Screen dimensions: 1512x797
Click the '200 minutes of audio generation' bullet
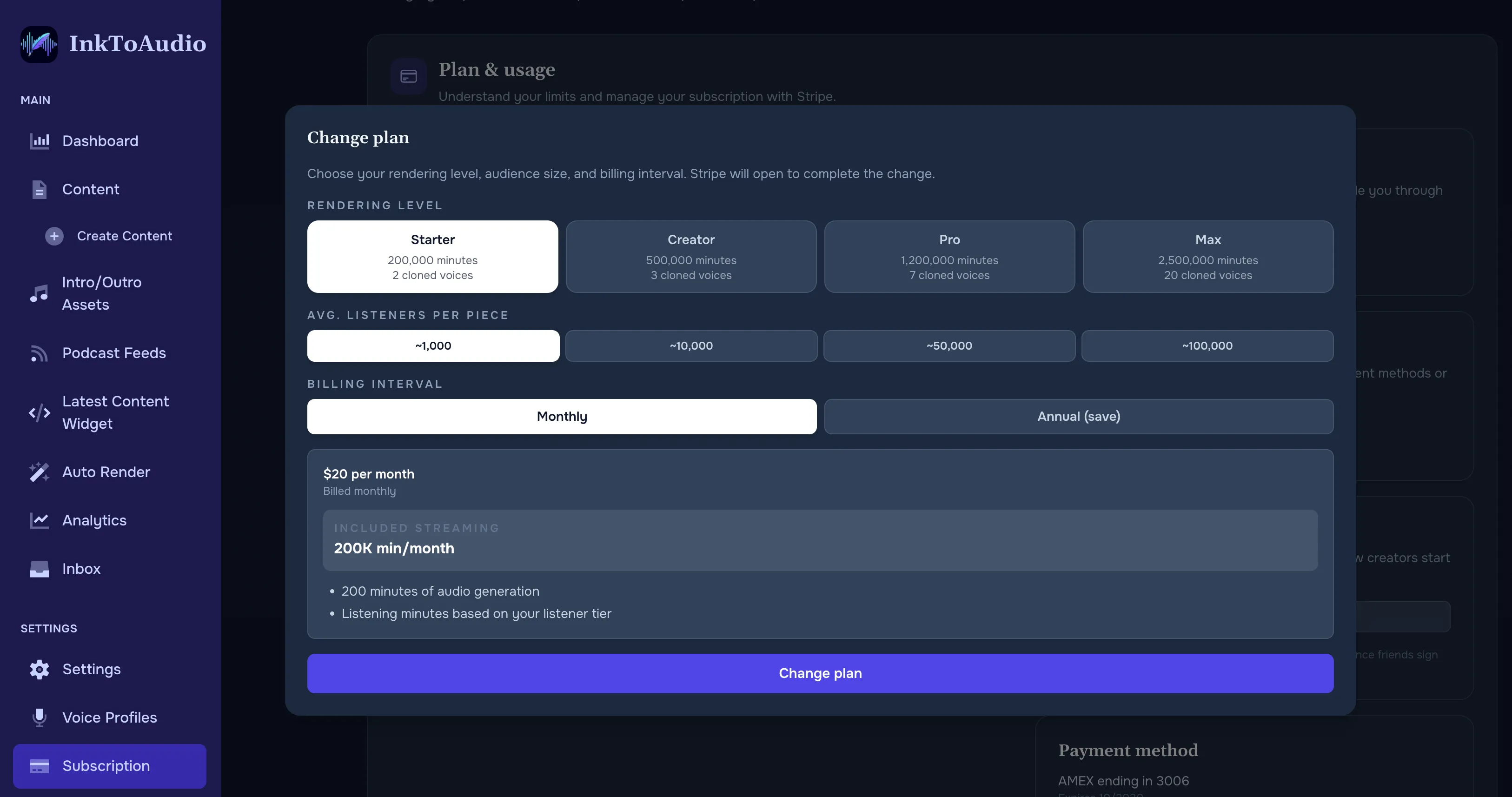tap(440, 591)
